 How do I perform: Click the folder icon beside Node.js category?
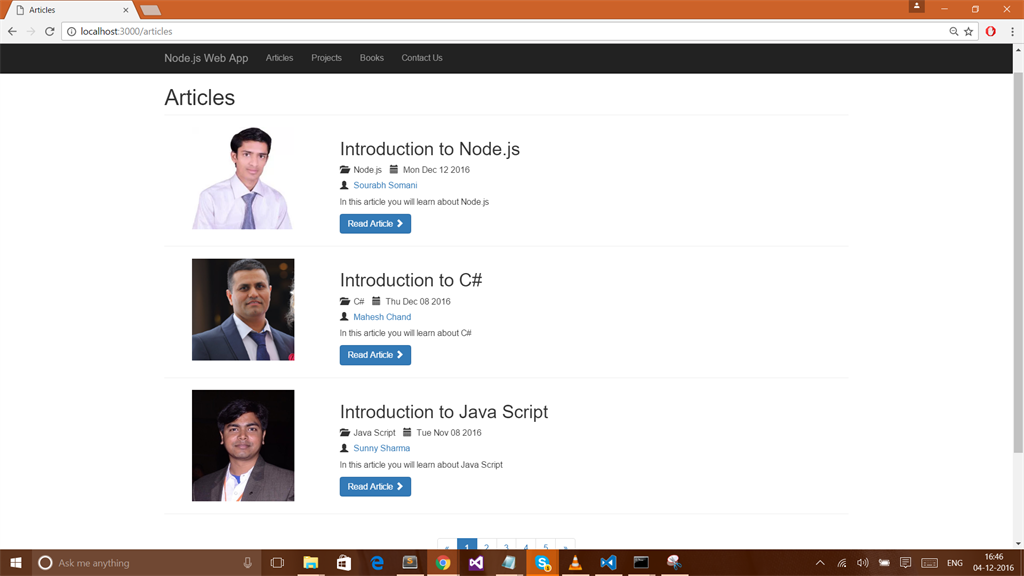(x=345, y=170)
